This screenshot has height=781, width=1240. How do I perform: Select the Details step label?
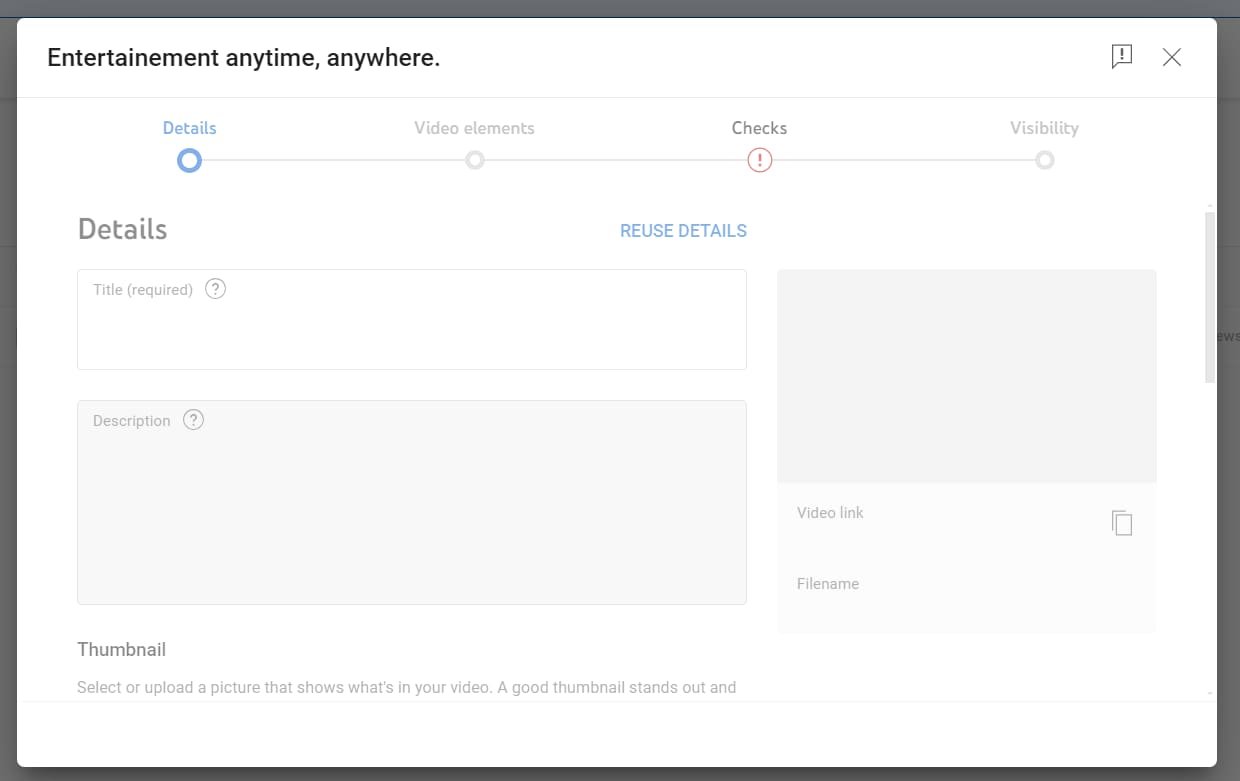tap(189, 128)
